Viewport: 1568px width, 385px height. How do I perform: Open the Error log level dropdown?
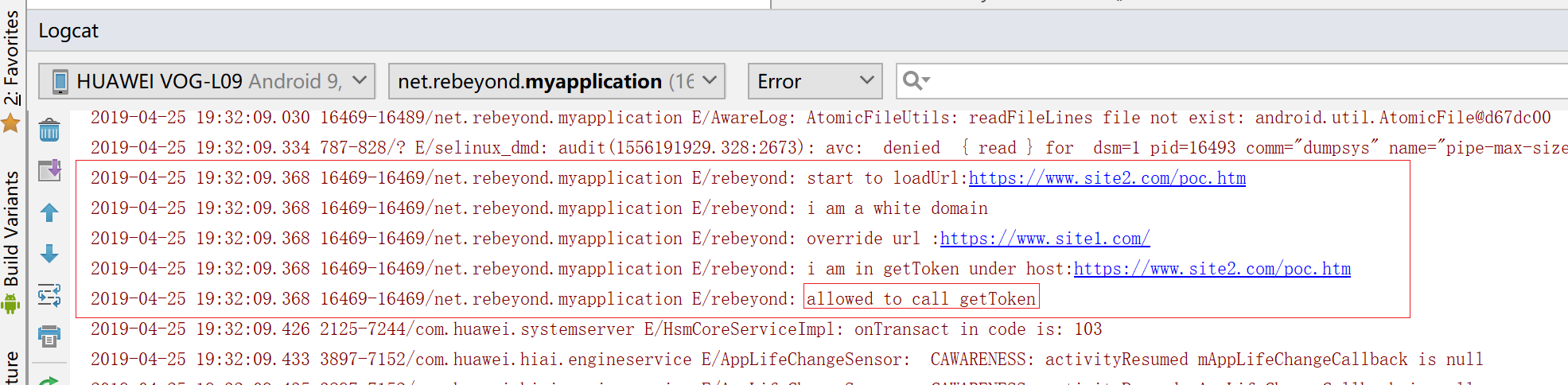pos(815,81)
